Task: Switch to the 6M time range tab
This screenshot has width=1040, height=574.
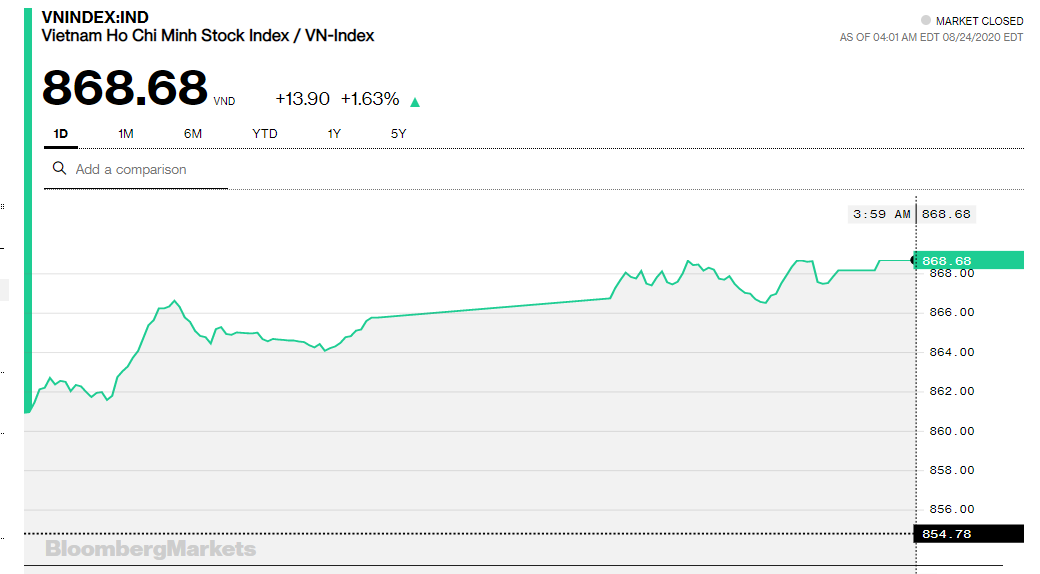Action: pyautogui.click(x=192, y=134)
